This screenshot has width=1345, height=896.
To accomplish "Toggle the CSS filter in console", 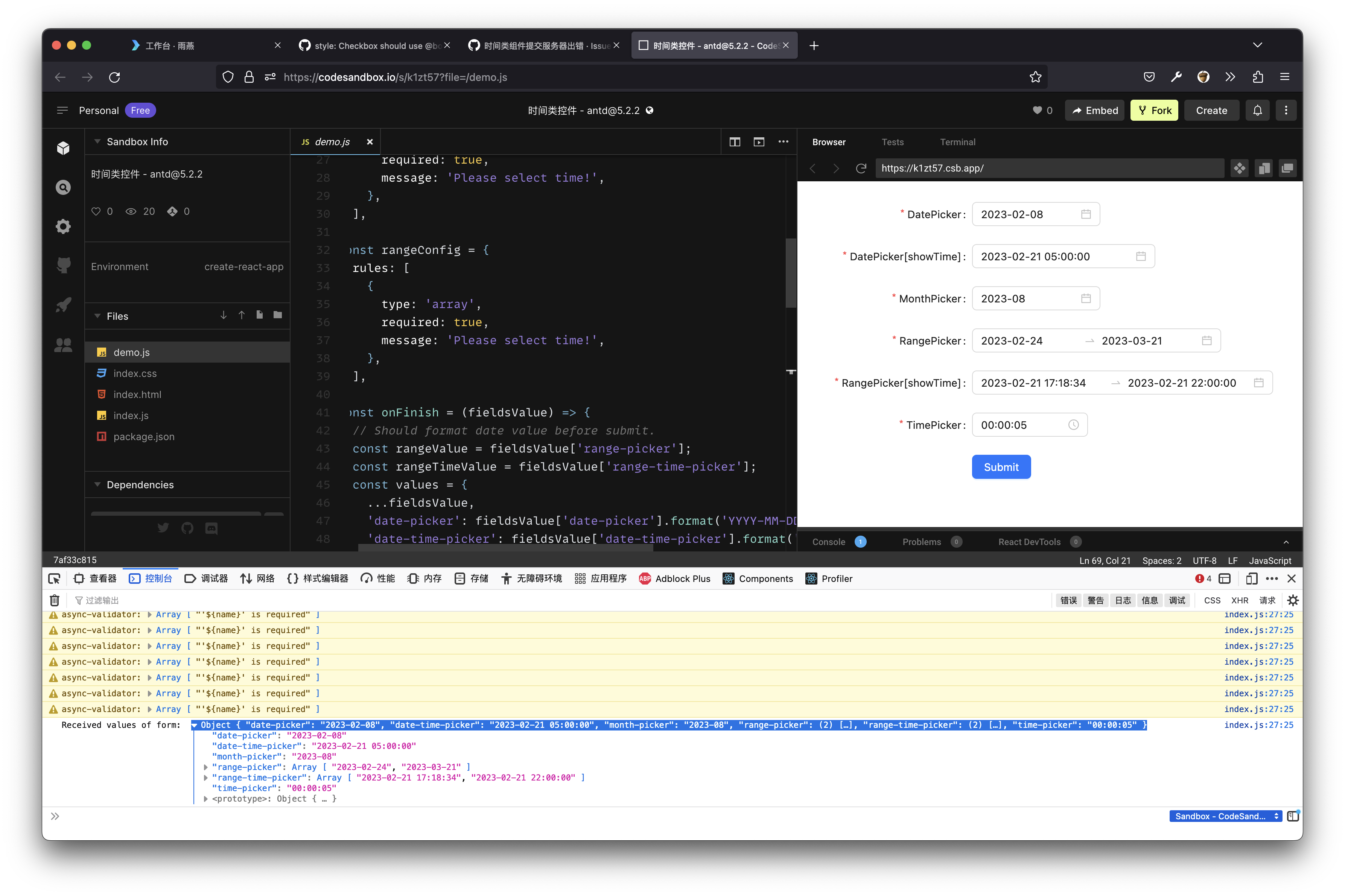I will [x=1212, y=600].
